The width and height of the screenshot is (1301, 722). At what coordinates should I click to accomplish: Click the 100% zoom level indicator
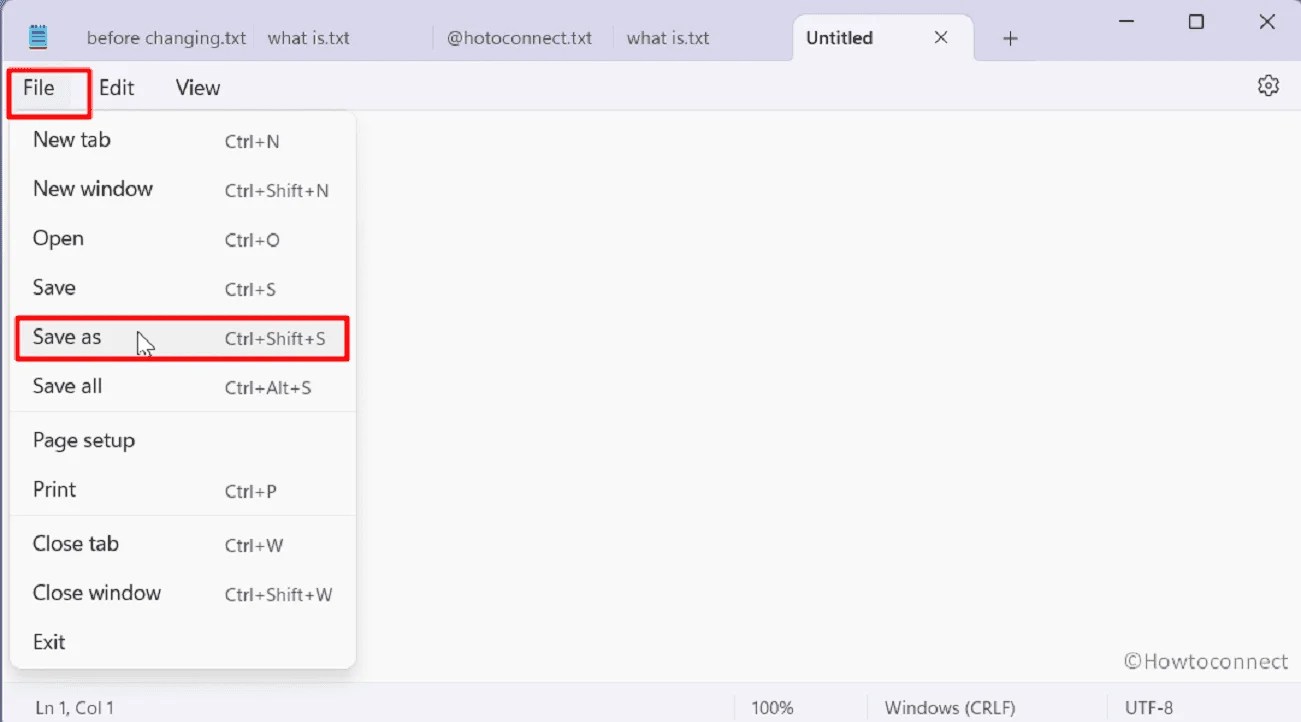tap(772, 706)
